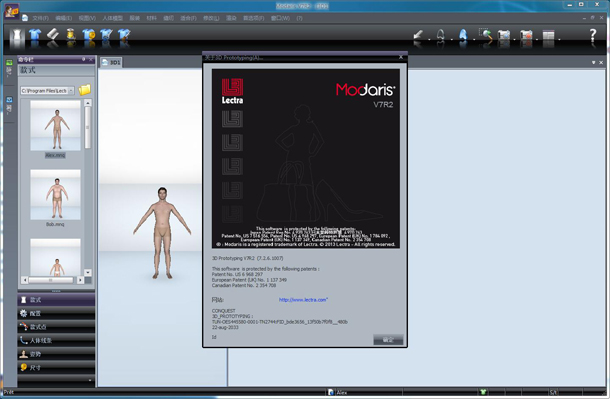Click the thumbnail list scroll up arrow
Viewport: 610px width, 399px height.
(x=88, y=103)
